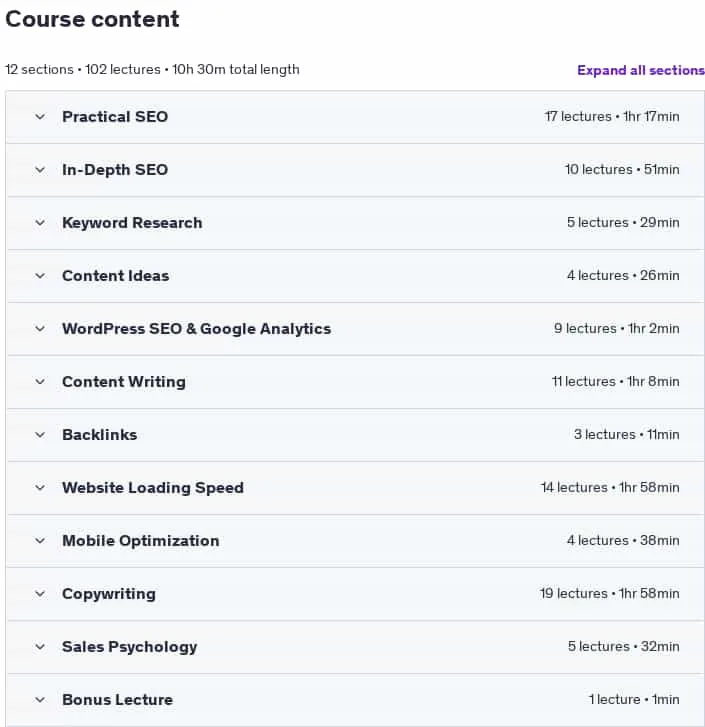Click the Mobile Optimization chevron icon

click(x=40, y=541)
